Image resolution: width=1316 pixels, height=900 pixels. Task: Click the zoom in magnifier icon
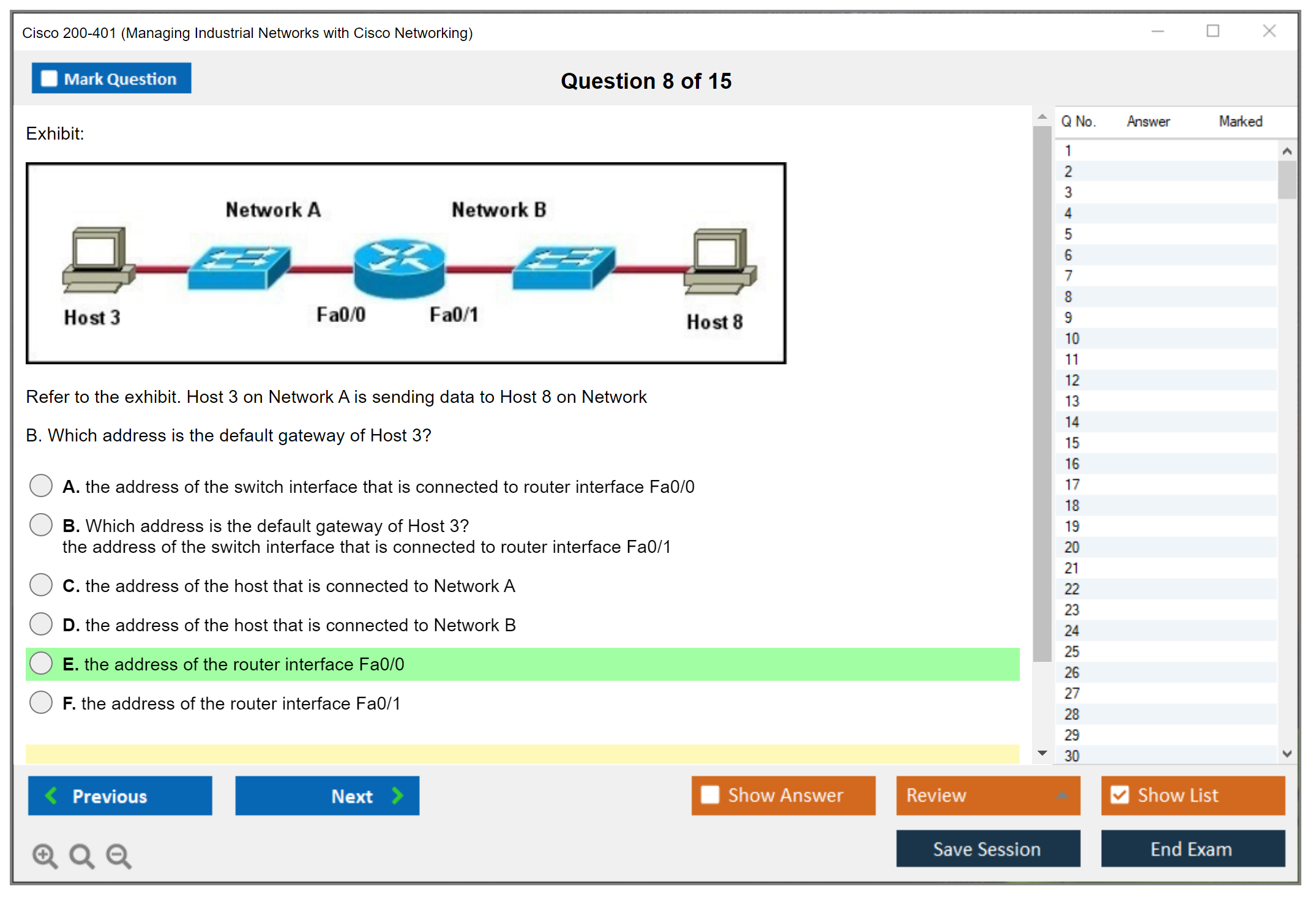point(45,856)
